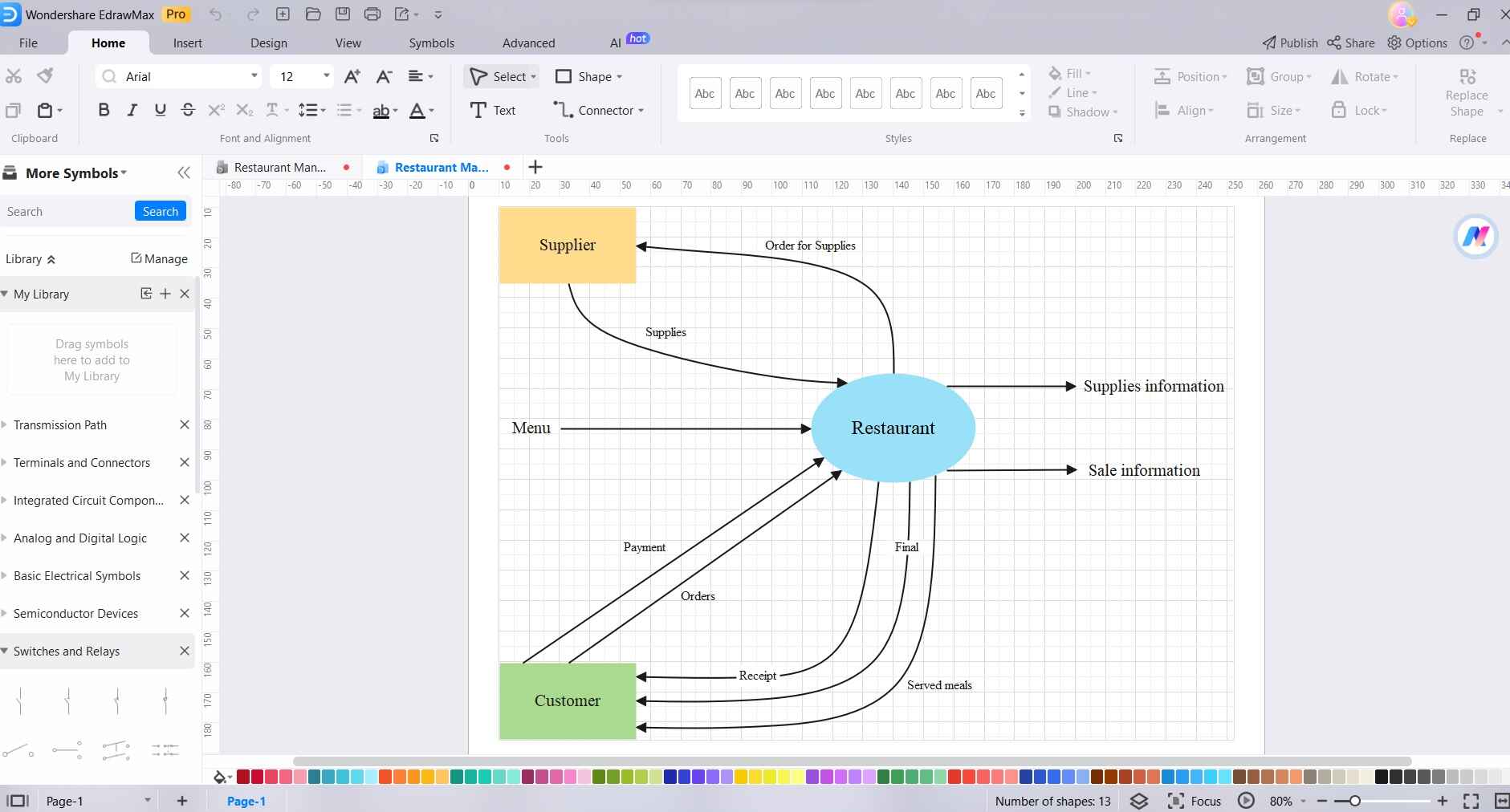
Task: Save document with floppy disk icon
Action: (343, 14)
